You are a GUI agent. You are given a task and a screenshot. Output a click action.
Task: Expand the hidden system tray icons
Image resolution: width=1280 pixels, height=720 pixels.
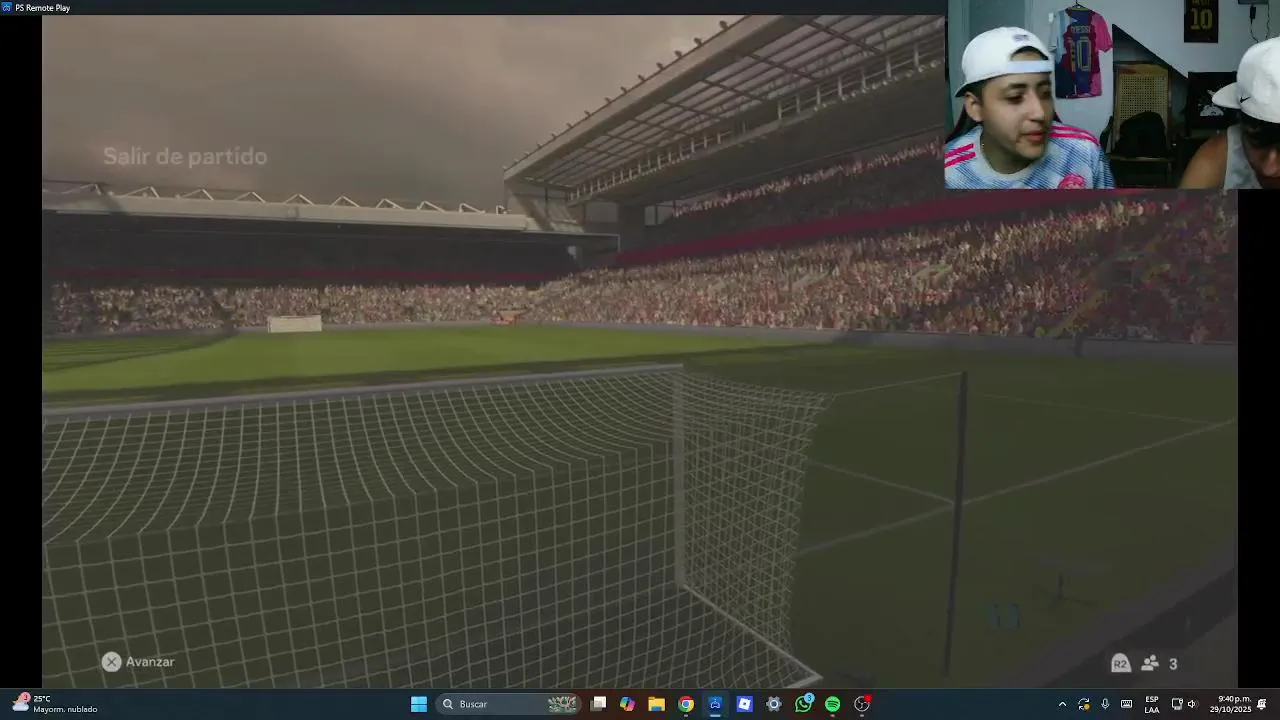pyautogui.click(x=1062, y=704)
